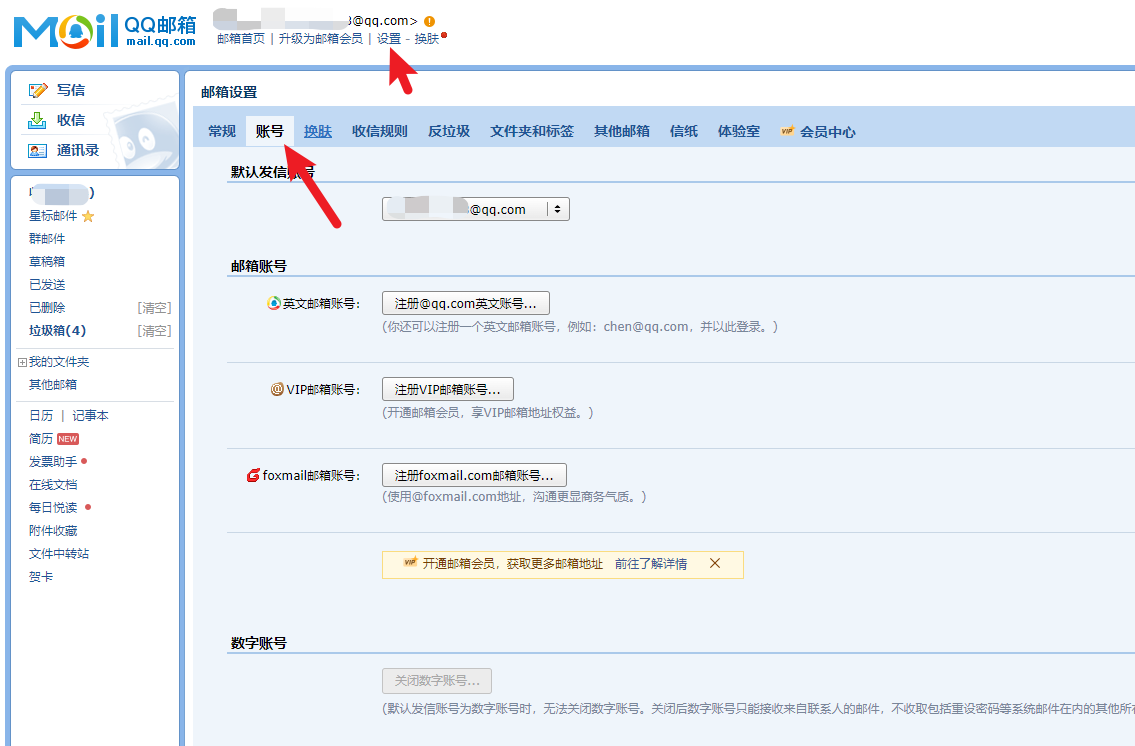Screen dimensions: 1135x746
Task: Click the contacts card icon beside 通讯录
Action: (x=37, y=151)
